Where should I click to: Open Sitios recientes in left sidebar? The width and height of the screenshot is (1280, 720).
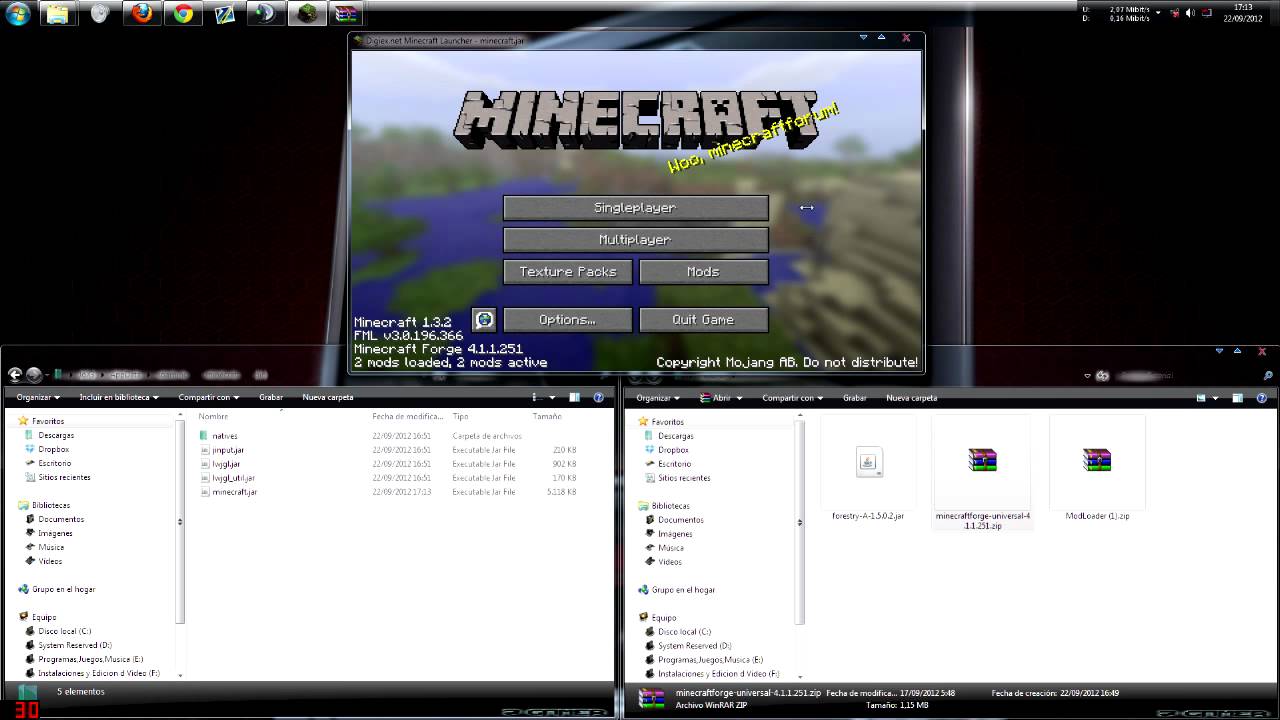pyautogui.click(x=64, y=477)
